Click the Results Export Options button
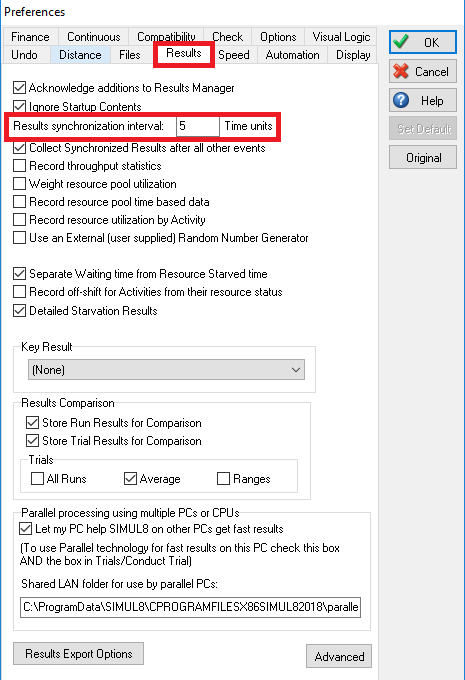 coord(79,654)
